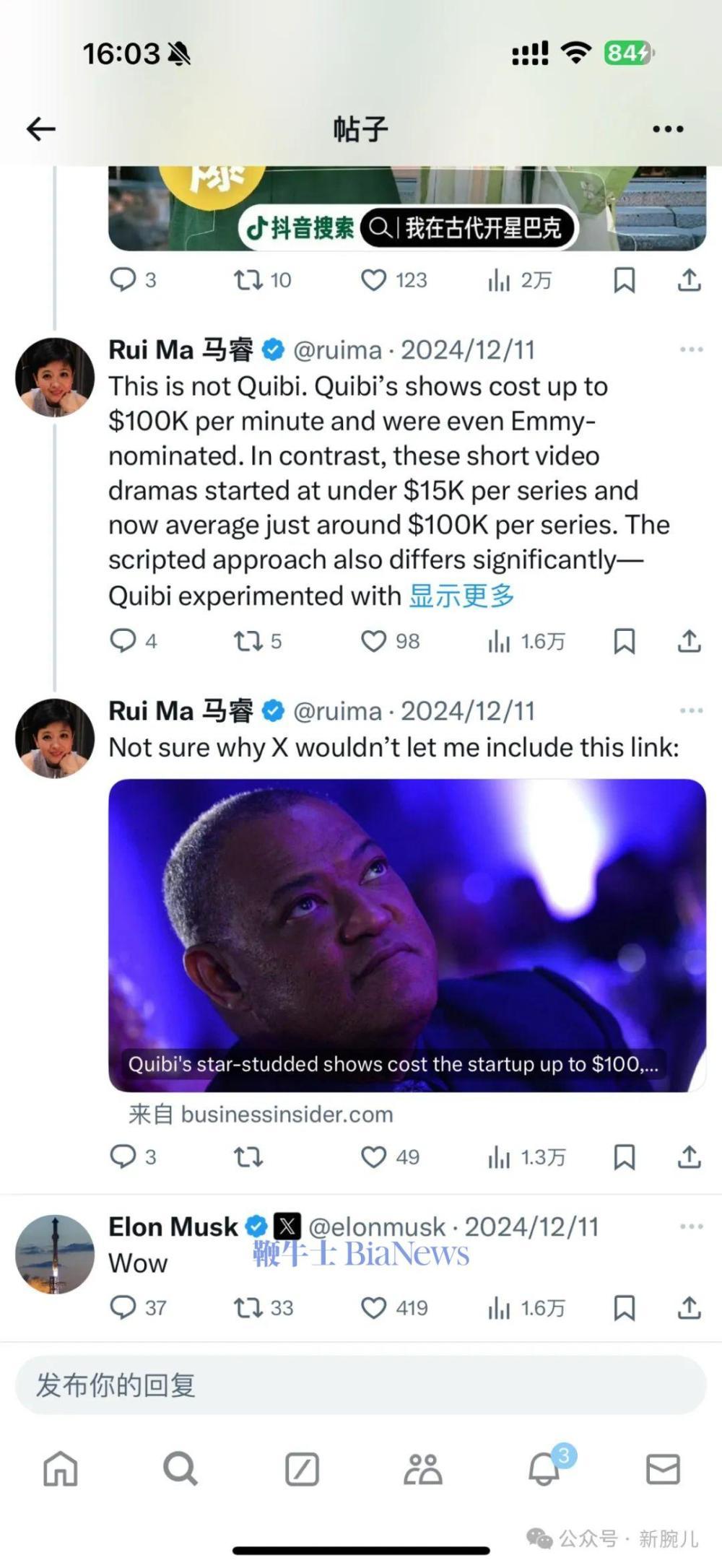Tap the back arrow to leave the thread
The width and height of the screenshot is (722, 1568).
tap(42, 128)
